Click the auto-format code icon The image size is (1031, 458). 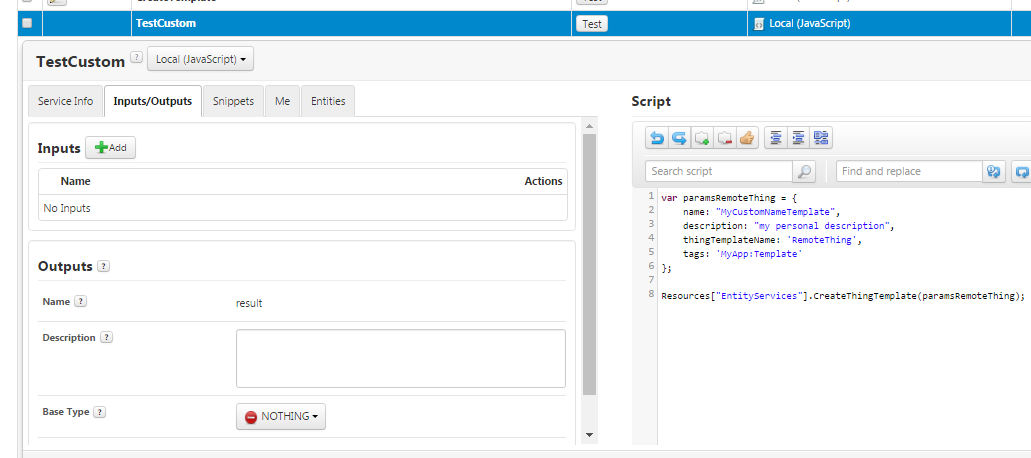(821, 138)
